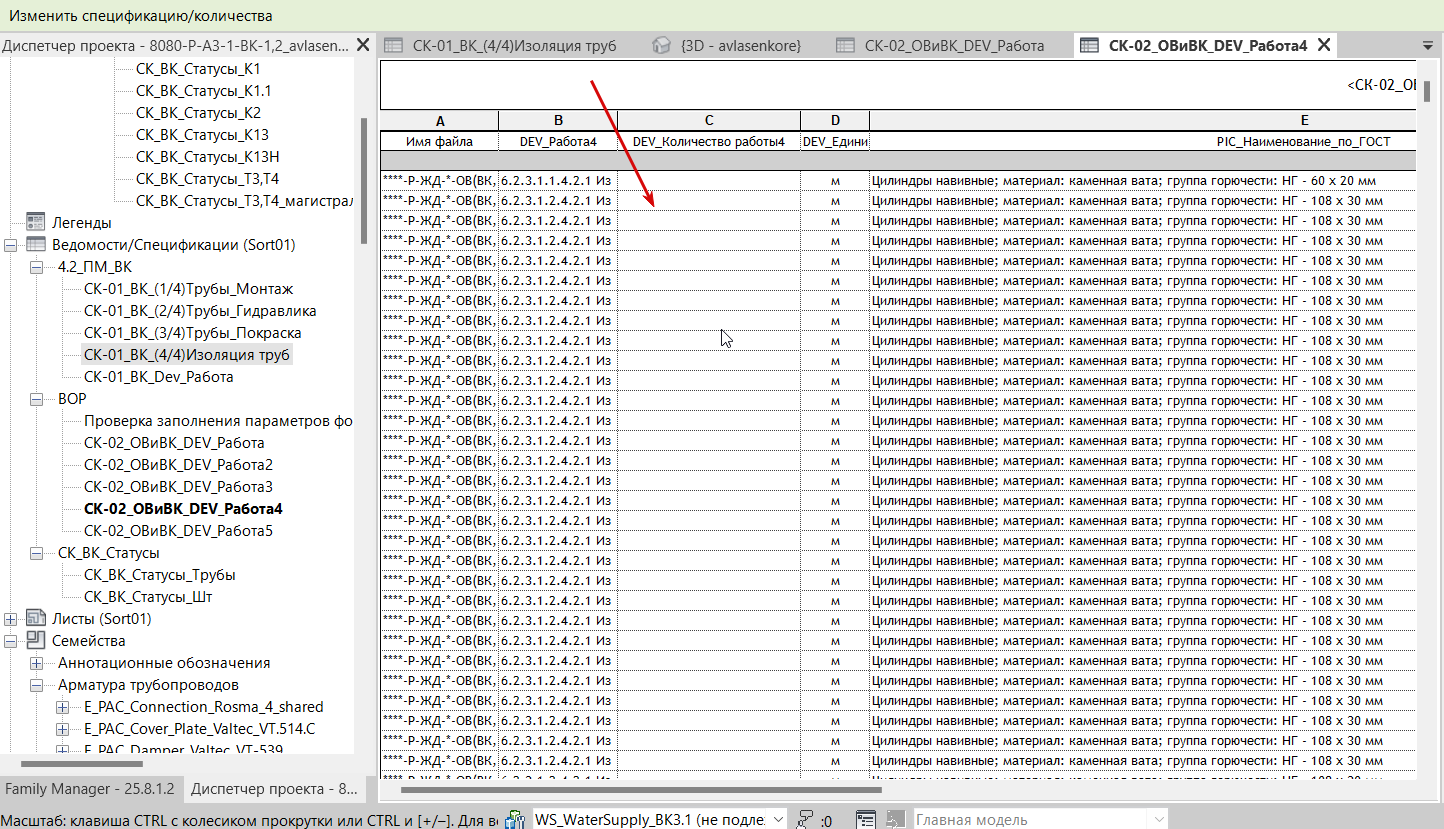Select СК_ВК_Статусы_К13Н in browser
Viewport: 1444px width, 829px height.
pos(207,157)
